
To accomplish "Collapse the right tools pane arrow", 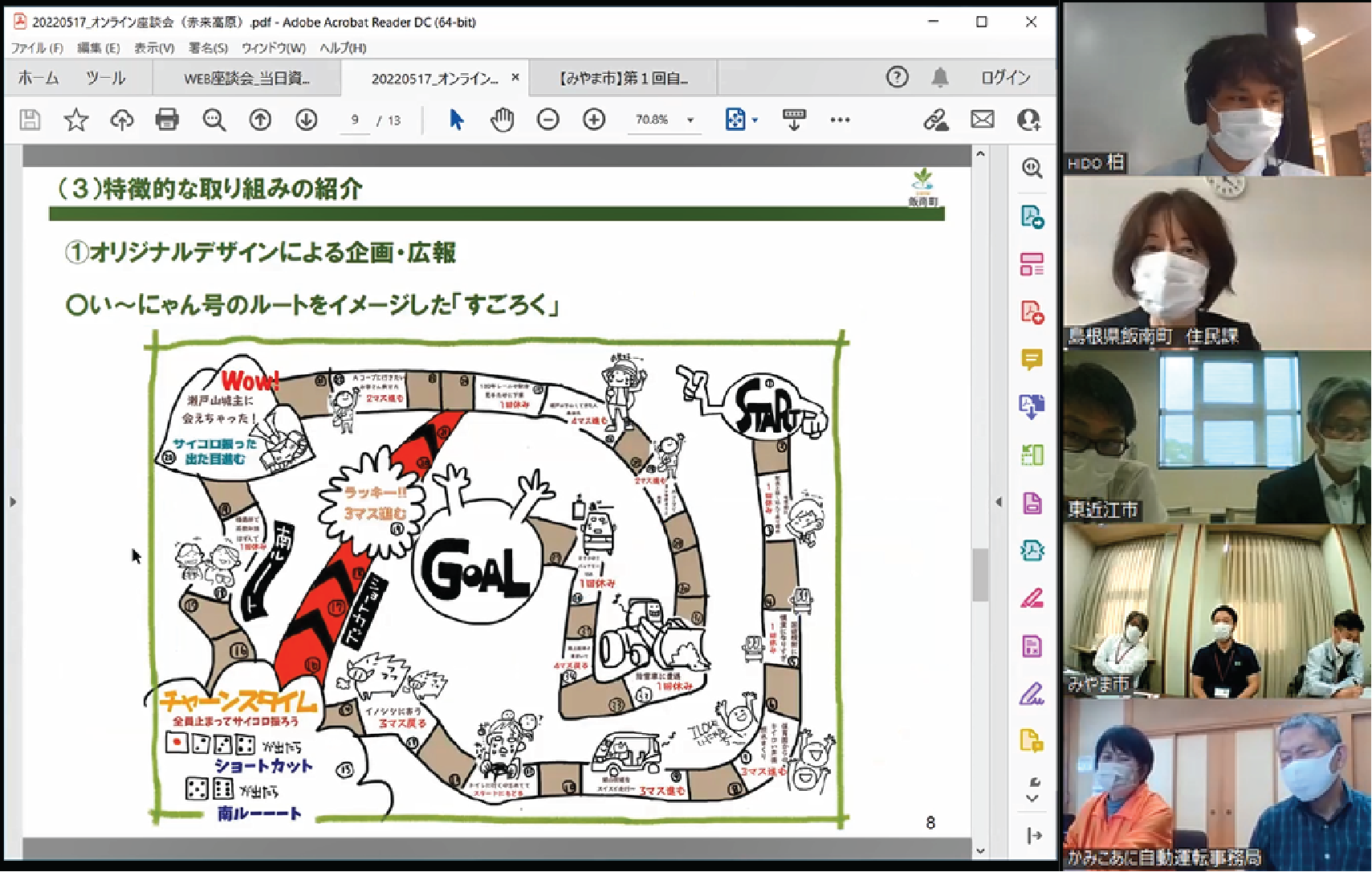I will pos(1034,836).
